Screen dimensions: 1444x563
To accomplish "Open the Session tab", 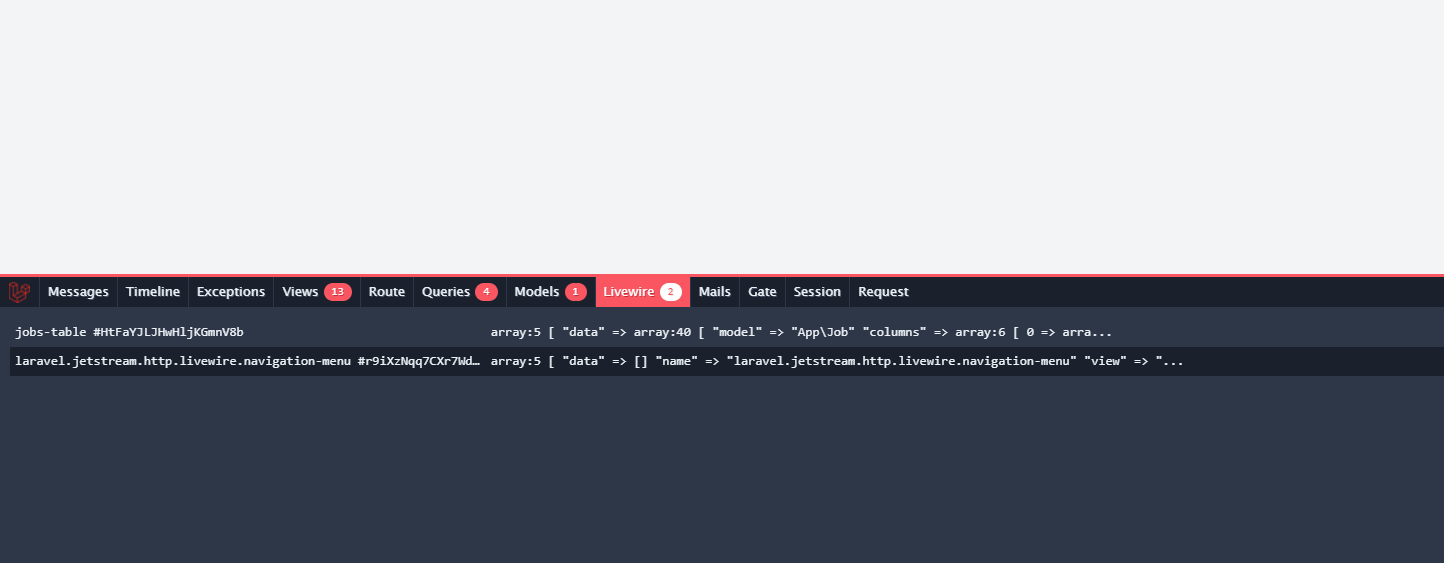I will coord(817,292).
